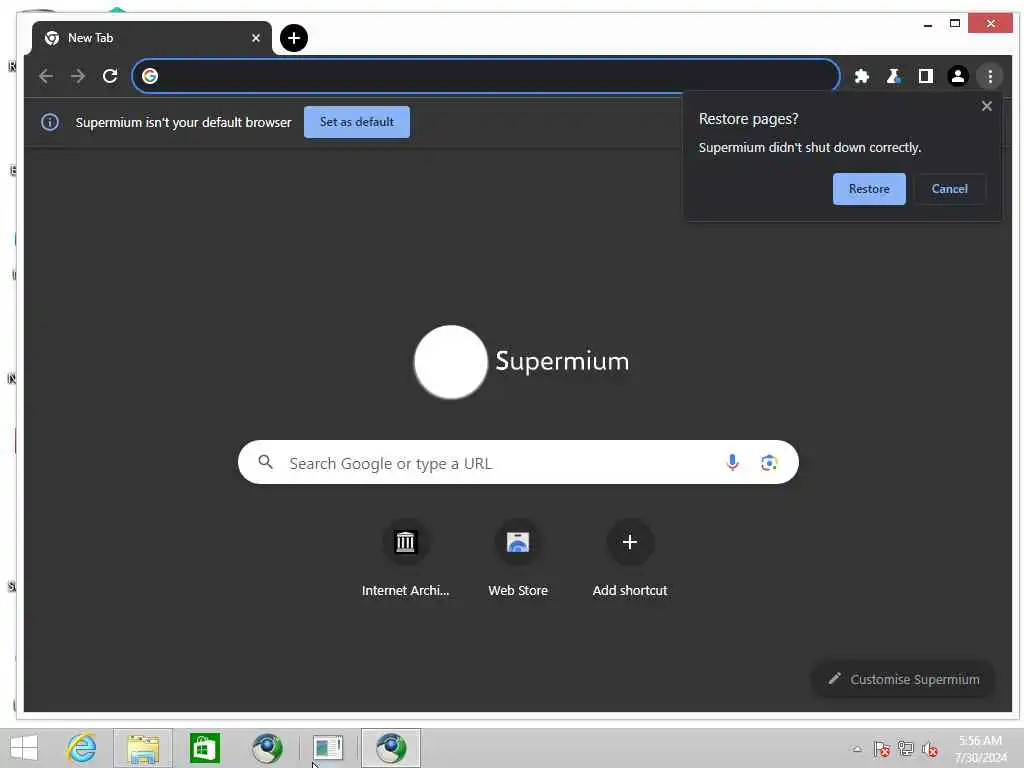Image resolution: width=1024 pixels, height=768 pixels.
Task: Launch Internet Explorer from taskbar
Action: [x=82, y=748]
